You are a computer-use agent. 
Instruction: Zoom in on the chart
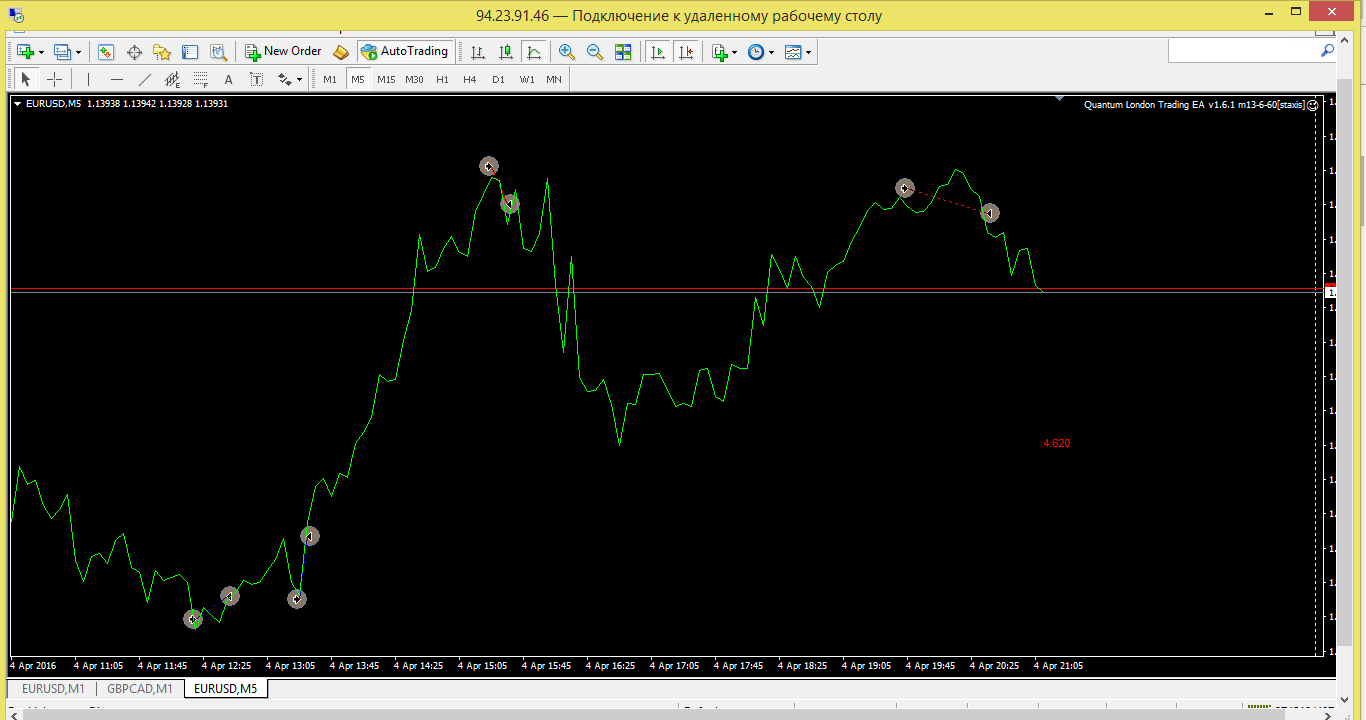coord(567,52)
